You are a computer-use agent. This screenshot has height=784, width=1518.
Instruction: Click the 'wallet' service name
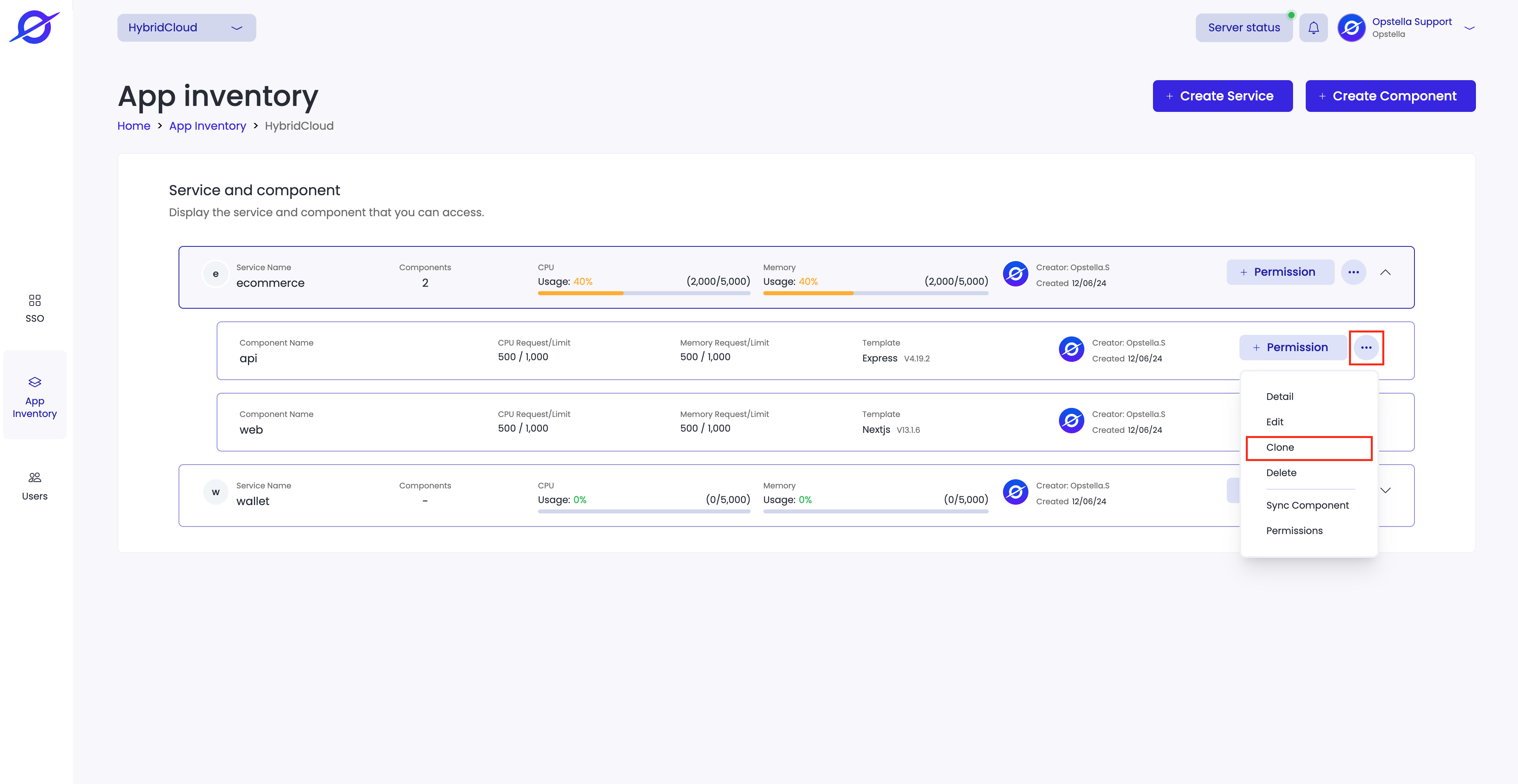click(253, 501)
